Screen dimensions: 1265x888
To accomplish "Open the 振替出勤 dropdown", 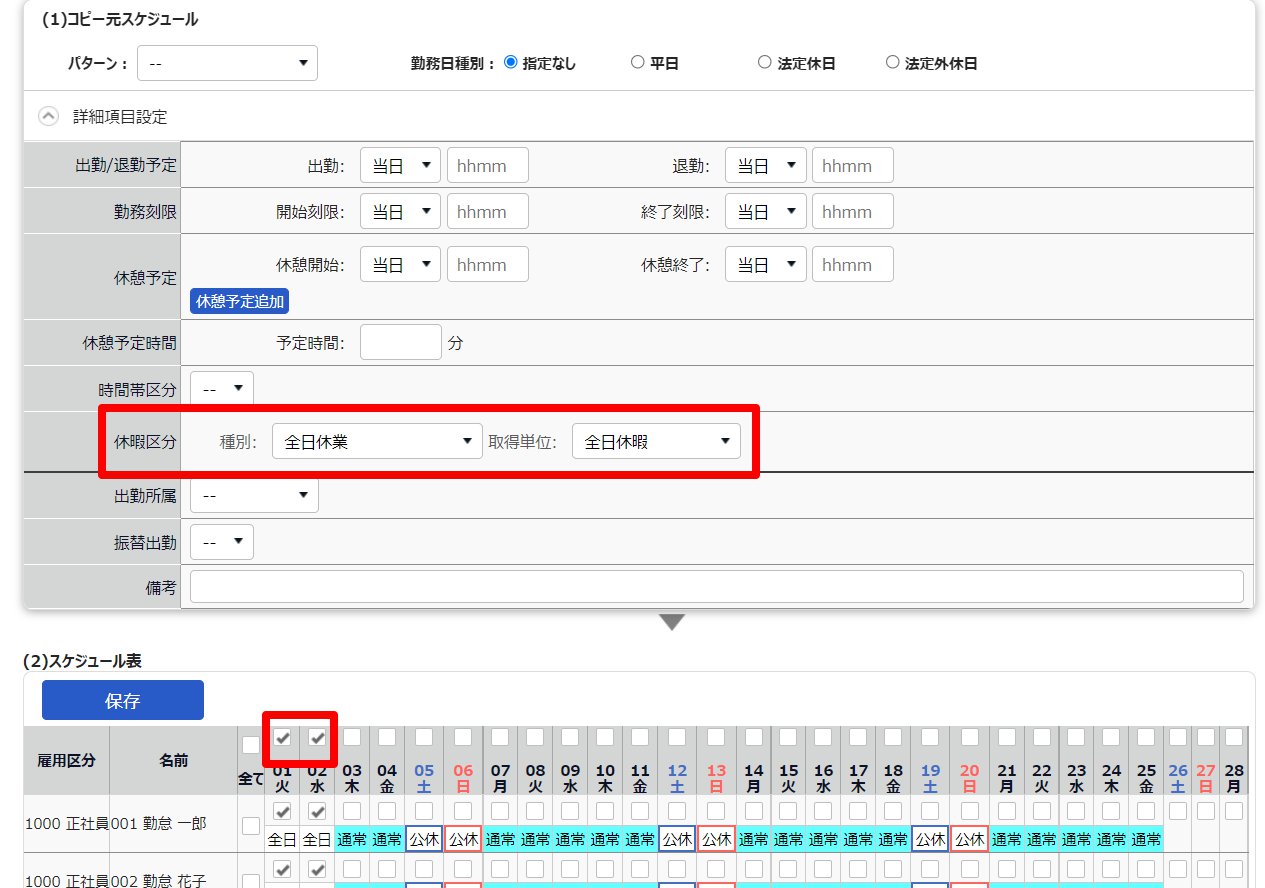I will 222,542.
